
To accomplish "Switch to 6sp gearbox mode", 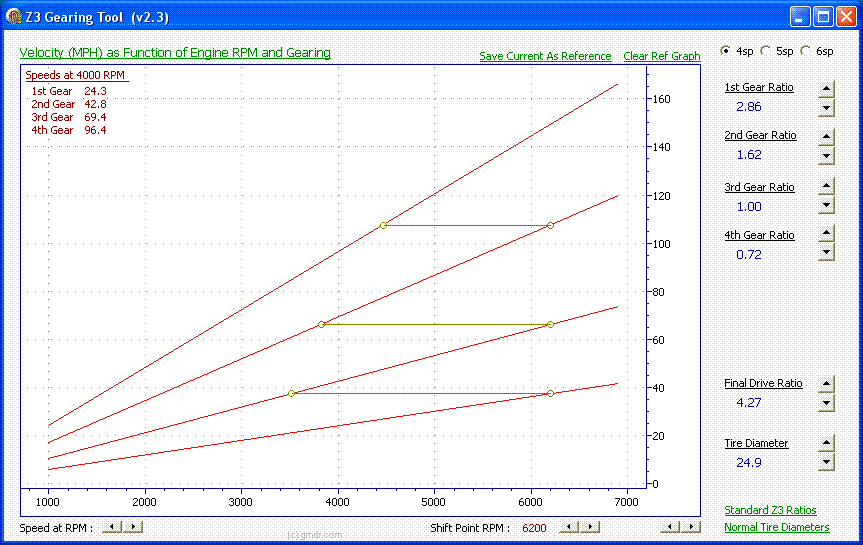I will pyautogui.click(x=806, y=51).
